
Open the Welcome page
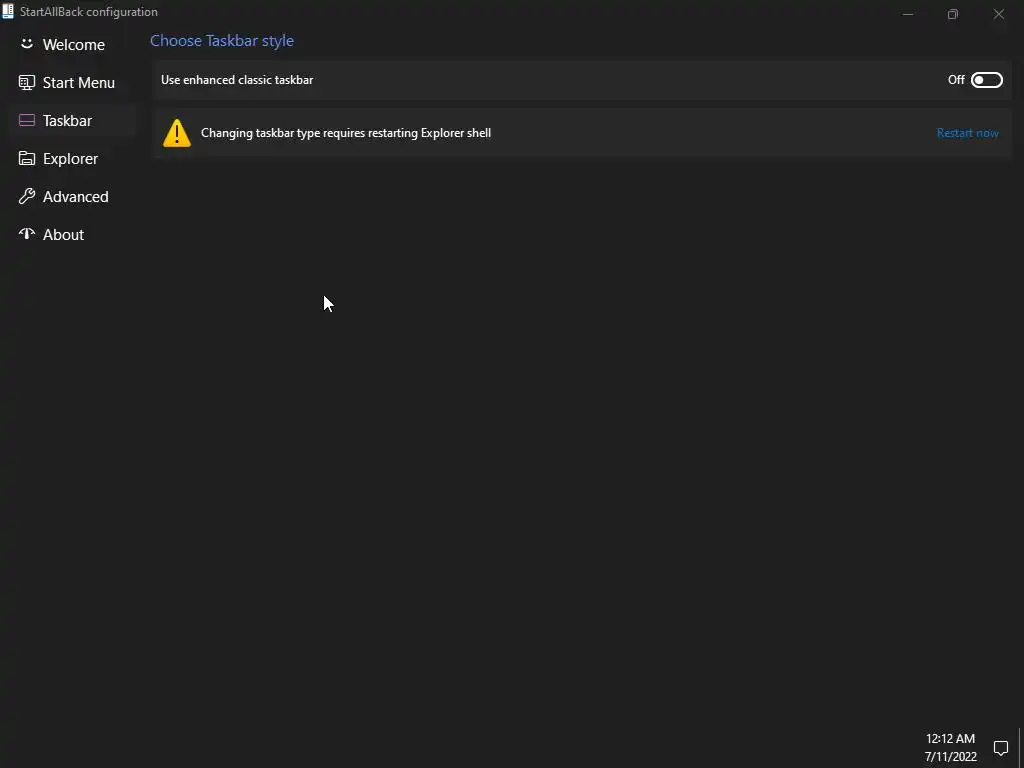click(x=72, y=44)
